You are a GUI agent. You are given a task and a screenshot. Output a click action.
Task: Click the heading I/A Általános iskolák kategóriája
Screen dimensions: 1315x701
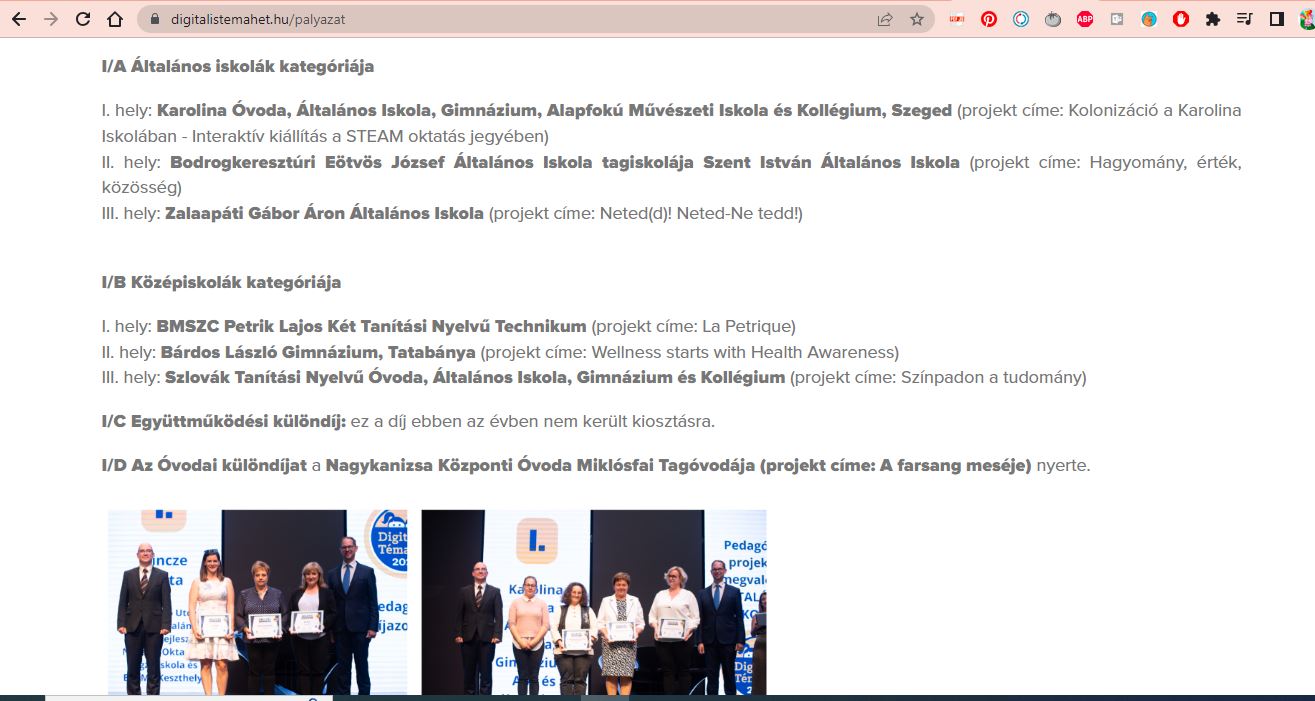(238, 67)
